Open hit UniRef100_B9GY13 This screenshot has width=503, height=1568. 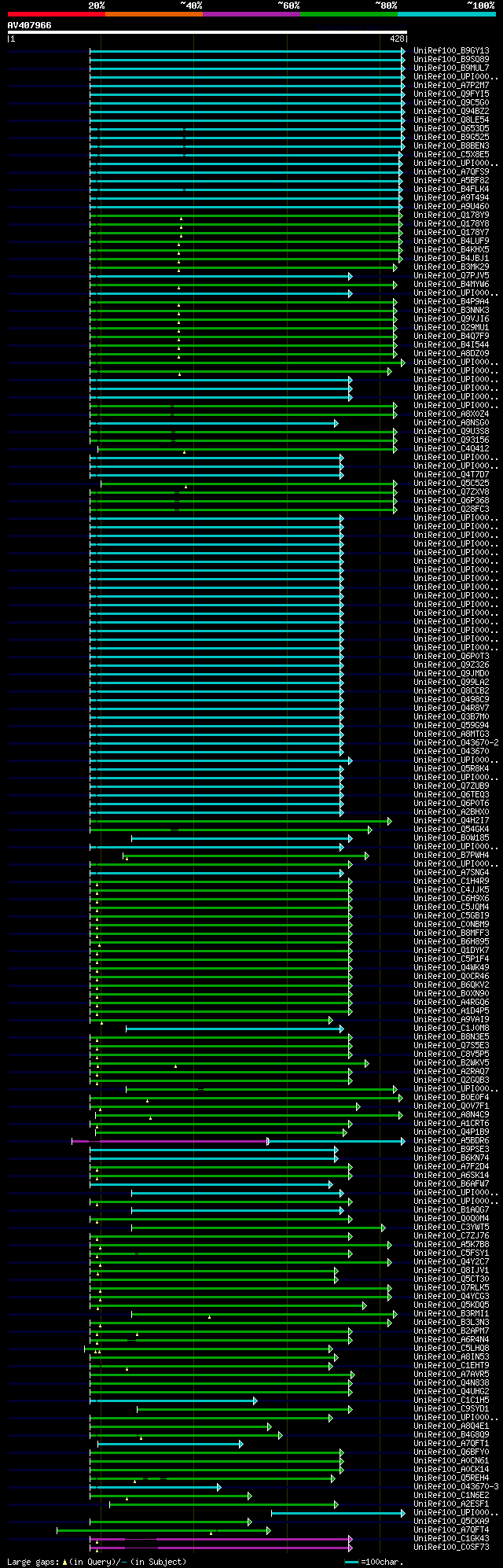(451, 51)
